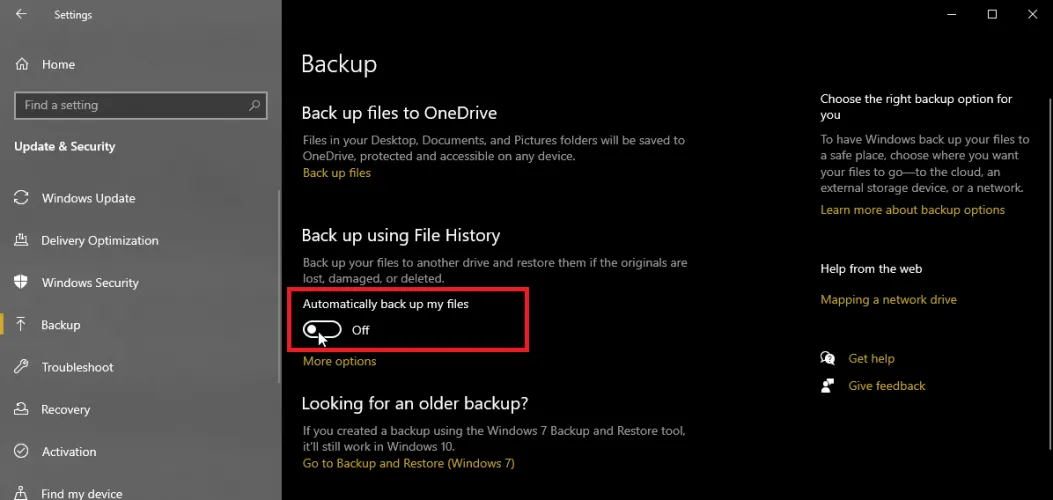This screenshot has width=1053, height=500.
Task: Click the Troubleshoot wrench icon
Action: pos(21,367)
